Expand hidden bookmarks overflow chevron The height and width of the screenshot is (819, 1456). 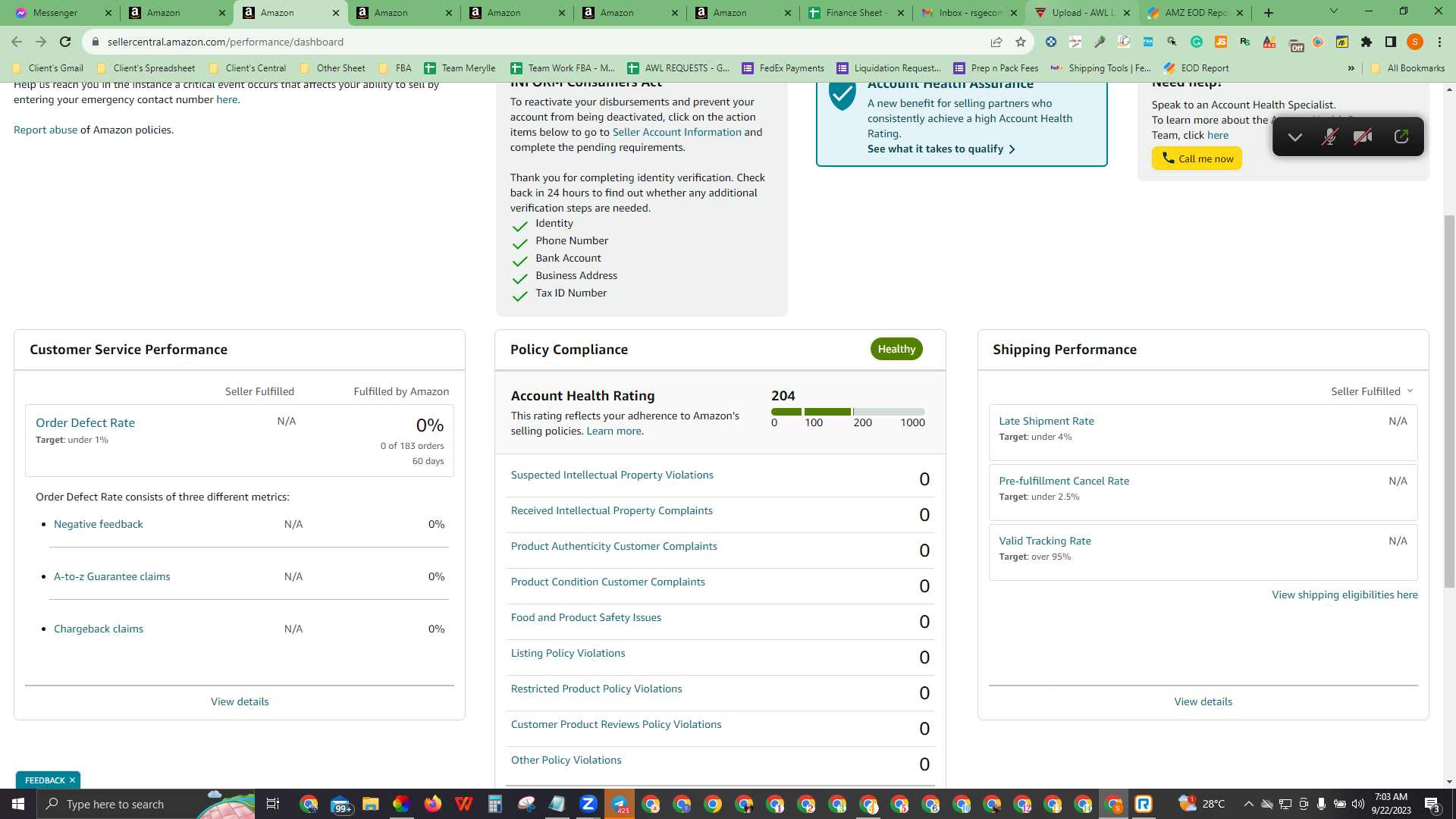[x=1351, y=68]
